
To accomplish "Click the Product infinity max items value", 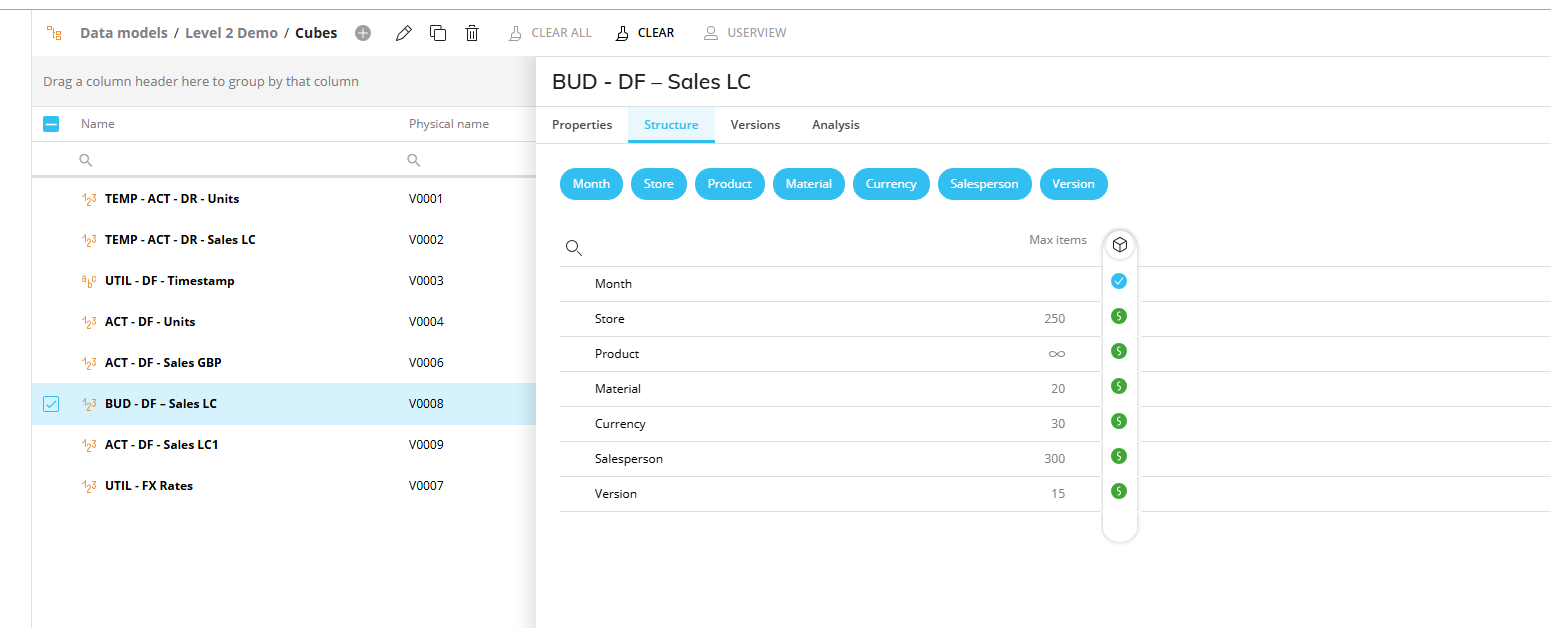I will [x=1057, y=354].
